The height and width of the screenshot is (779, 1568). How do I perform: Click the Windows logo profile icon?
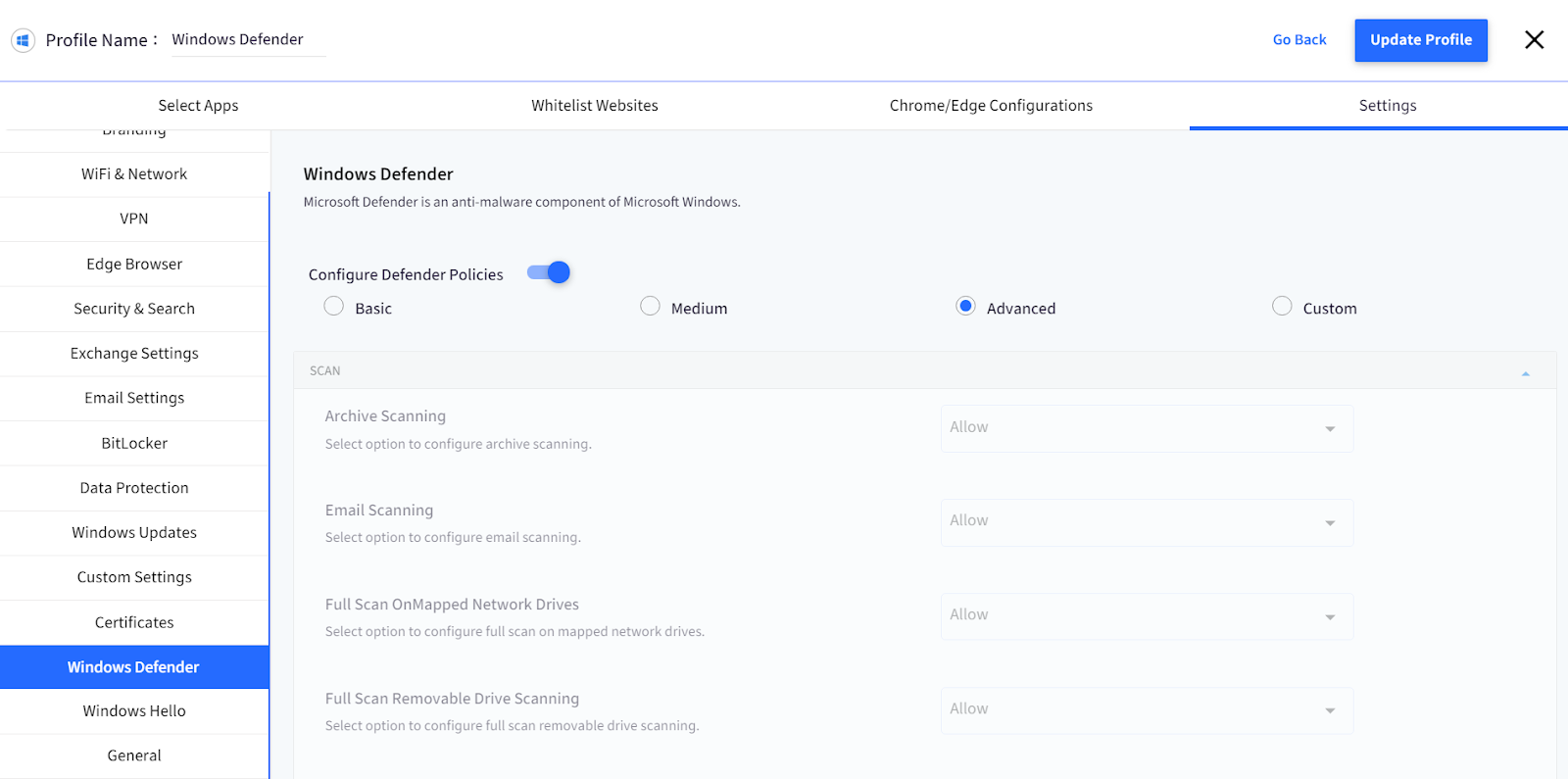(23, 40)
